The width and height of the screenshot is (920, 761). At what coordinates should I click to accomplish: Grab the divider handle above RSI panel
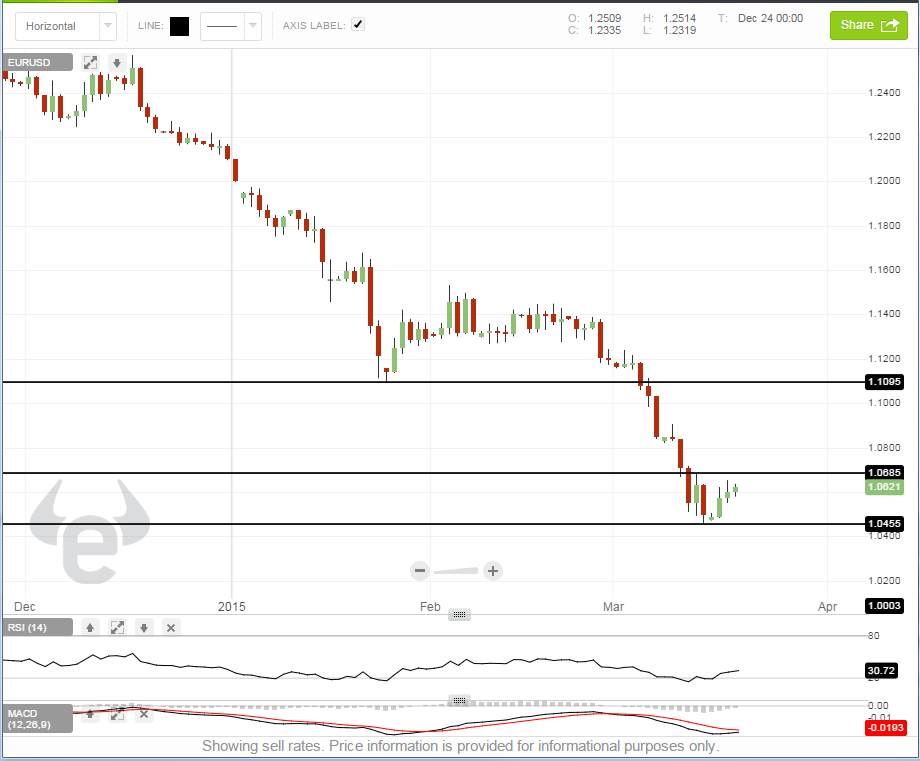pos(459,614)
